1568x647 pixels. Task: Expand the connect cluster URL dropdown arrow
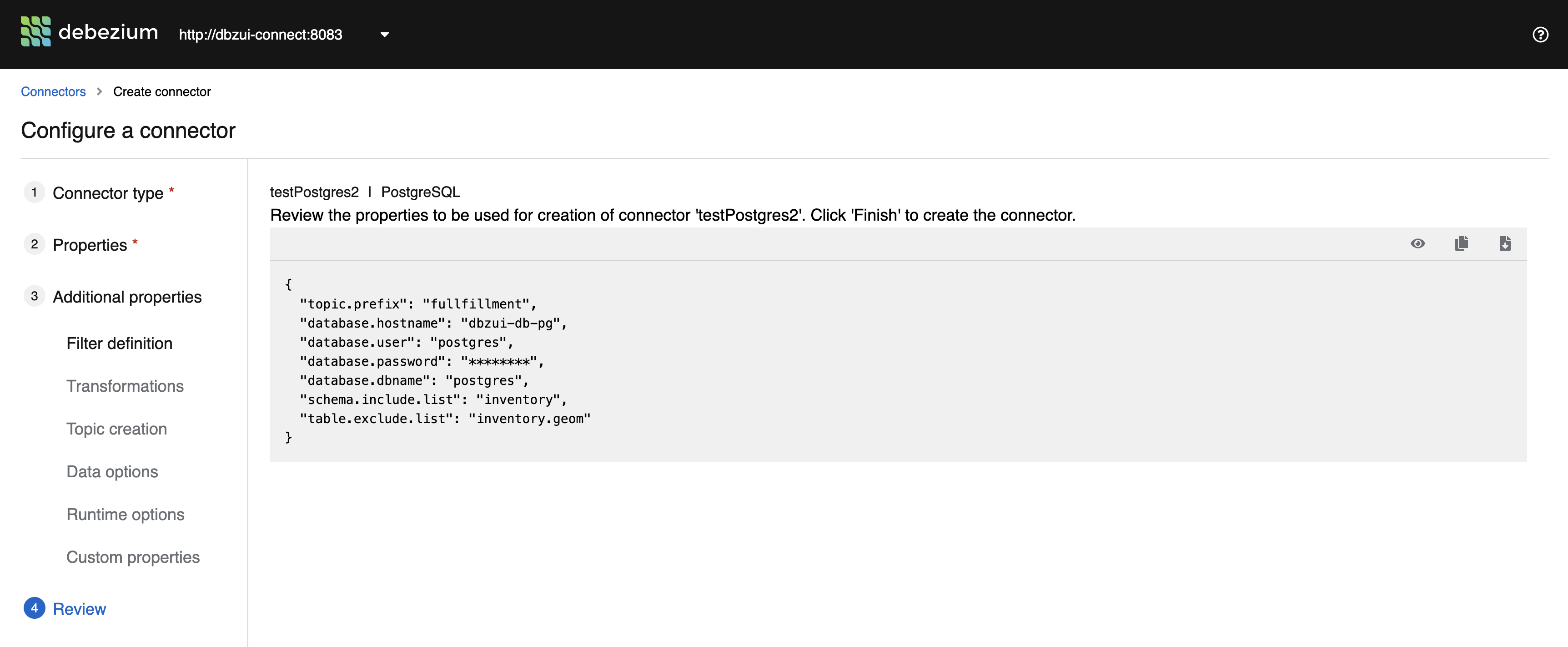coord(384,35)
